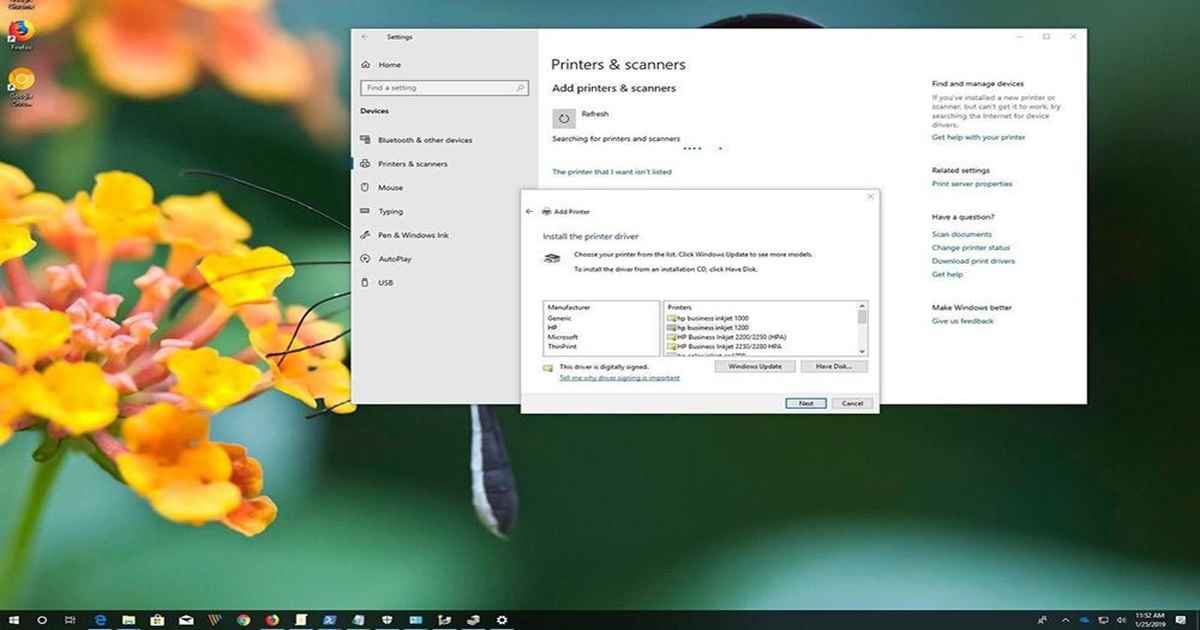This screenshot has height=630, width=1200.
Task: Choose hp business inkjet 1200 printer
Action: coord(712,328)
